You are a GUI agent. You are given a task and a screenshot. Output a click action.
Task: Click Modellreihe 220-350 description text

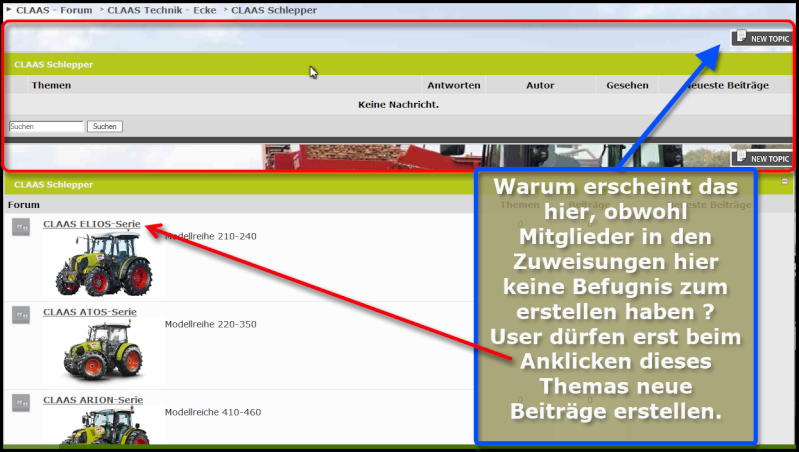[210, 324]
